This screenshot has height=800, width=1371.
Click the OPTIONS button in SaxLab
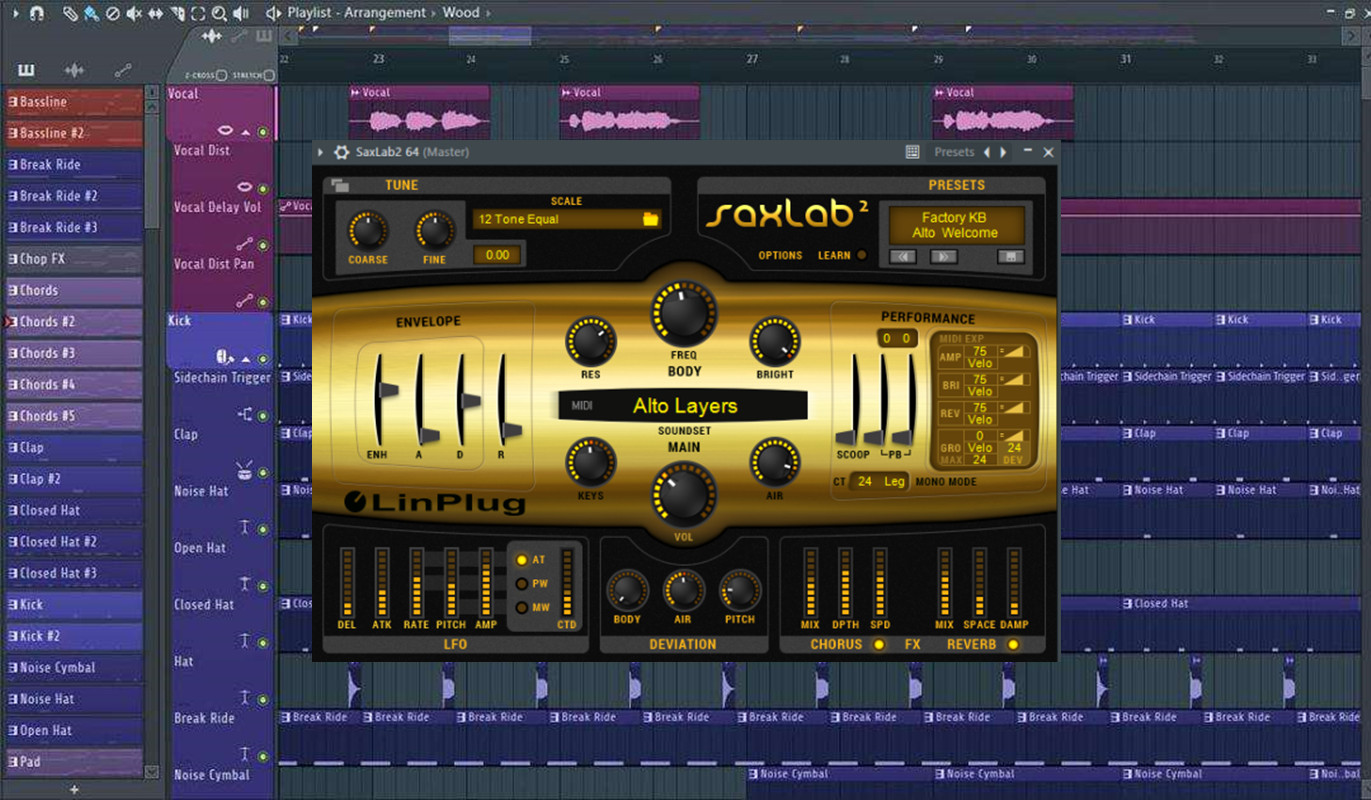[780, 255]
